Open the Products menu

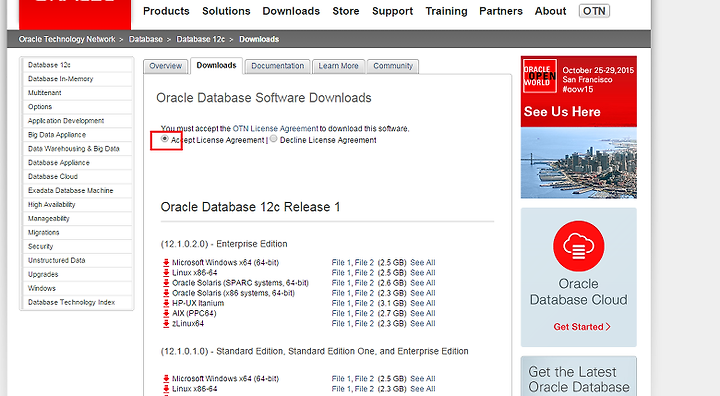click(x=166, y=11)
